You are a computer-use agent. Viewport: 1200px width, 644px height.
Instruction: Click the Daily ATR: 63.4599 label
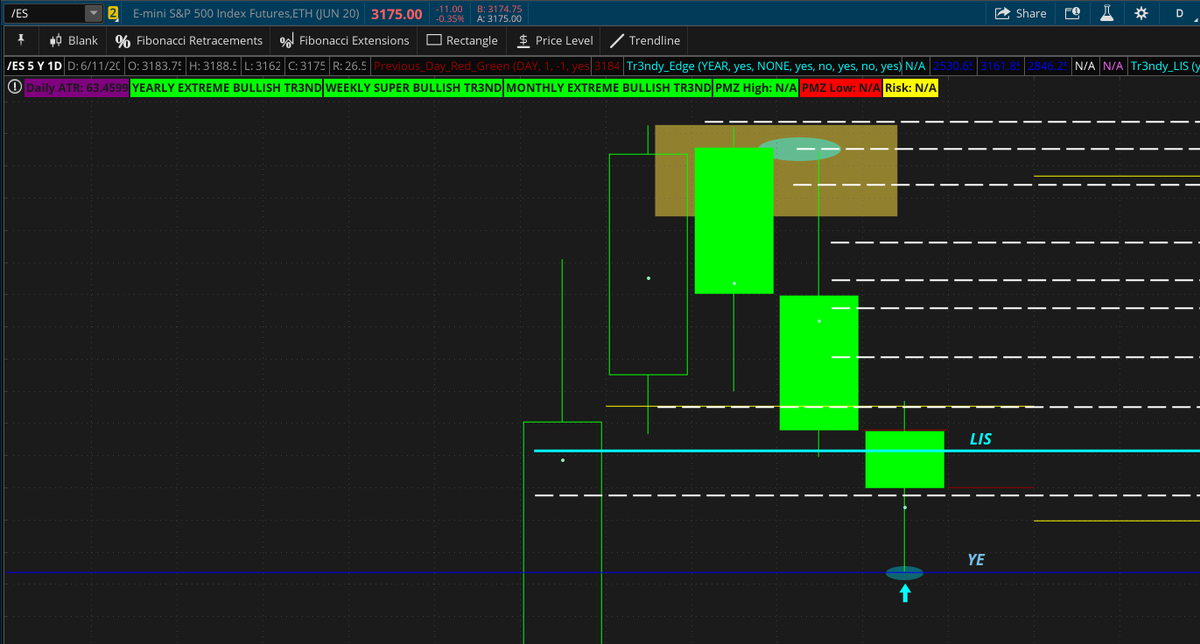(76, 88)
